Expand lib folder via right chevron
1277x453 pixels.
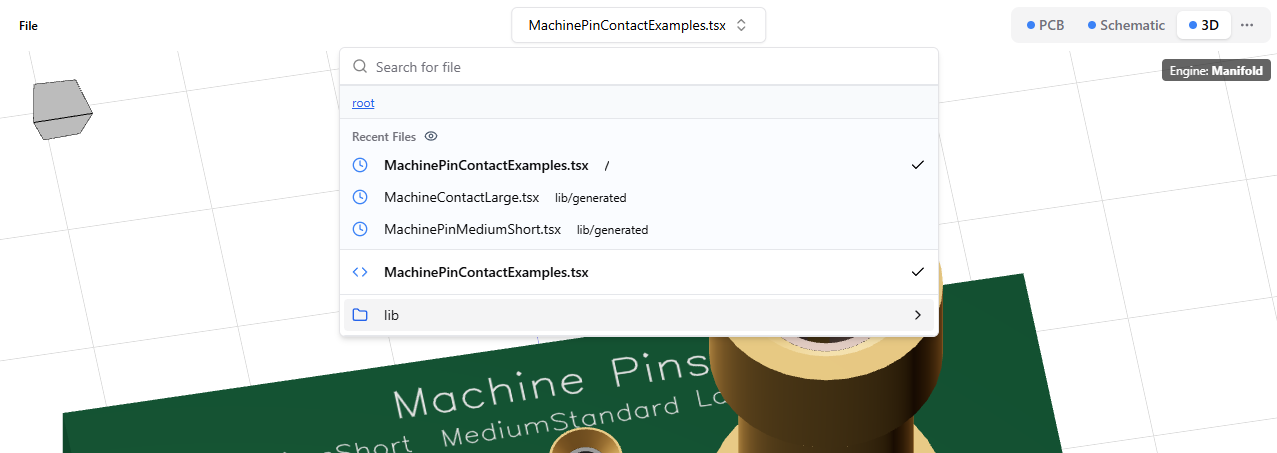(x=918, y=315)
